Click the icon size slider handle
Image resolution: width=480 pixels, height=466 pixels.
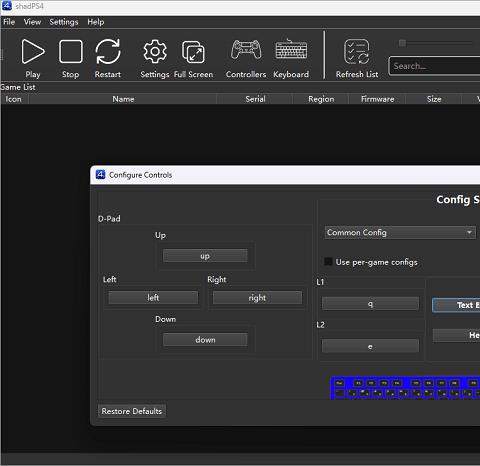[402, 43]
